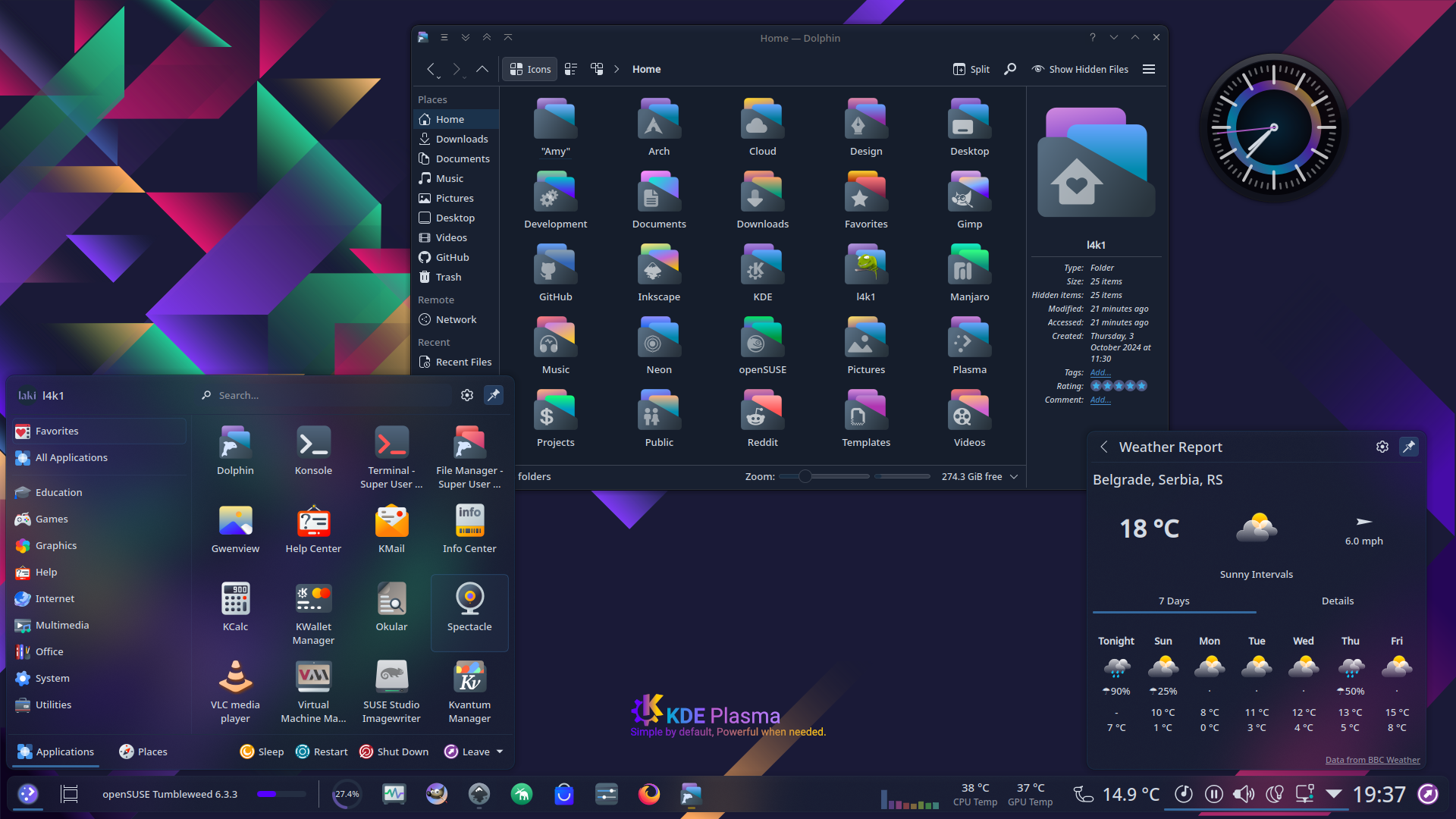This screenshot has height=819, width=1456.
Task: Open the Gimp folder in Dolphin
Action: [969, 200]
